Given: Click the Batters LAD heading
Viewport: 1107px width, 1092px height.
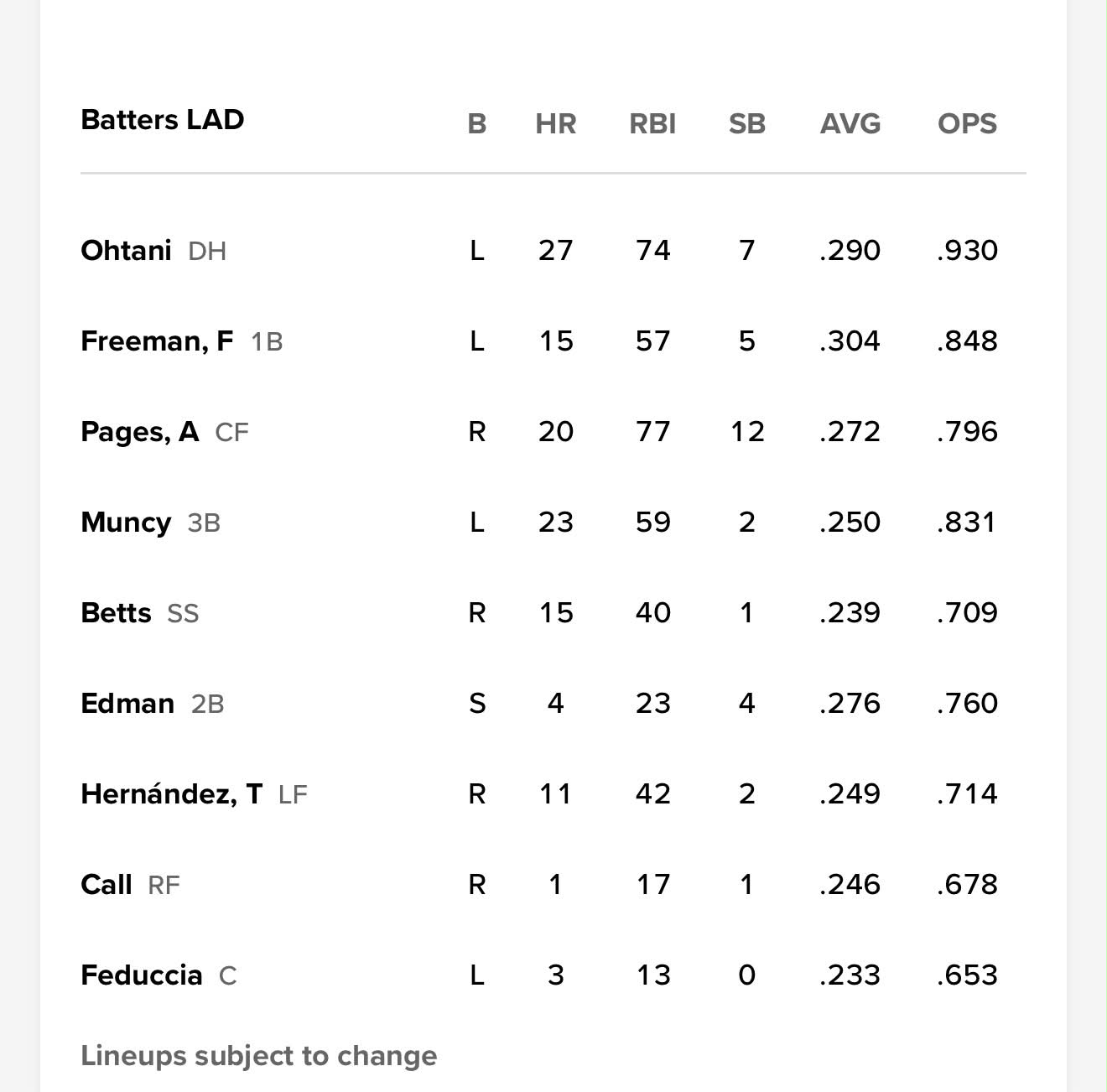Looking at the screenshot, I should 163,119.
